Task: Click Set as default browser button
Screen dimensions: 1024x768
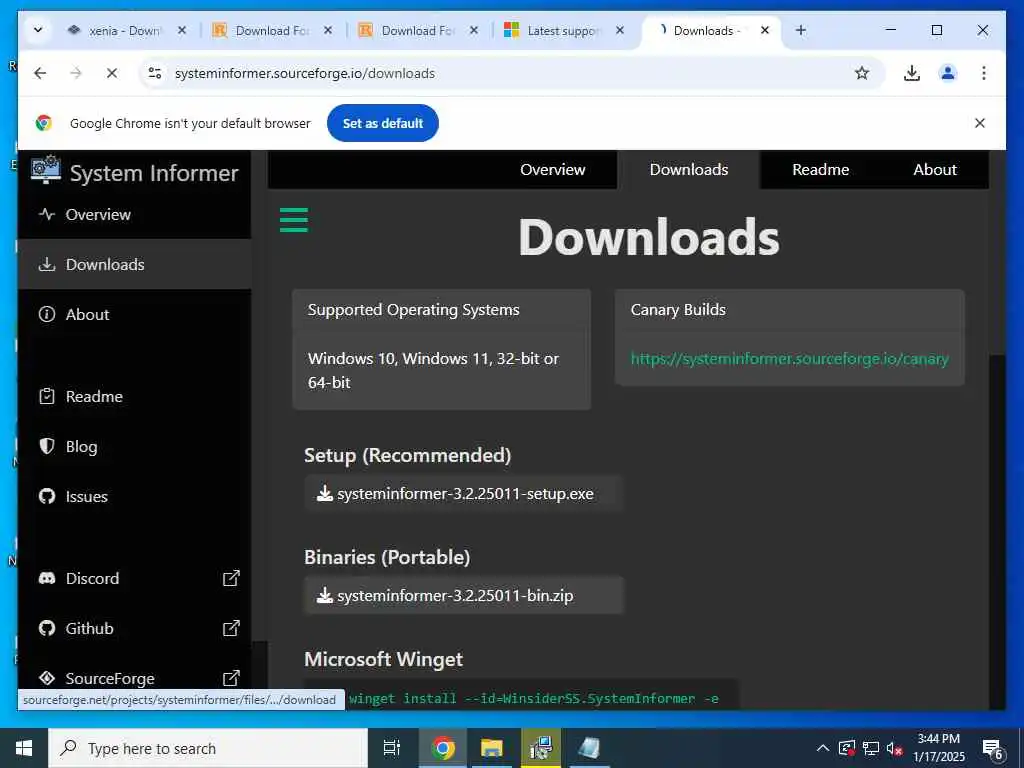Action: click(x=383, y=123)
